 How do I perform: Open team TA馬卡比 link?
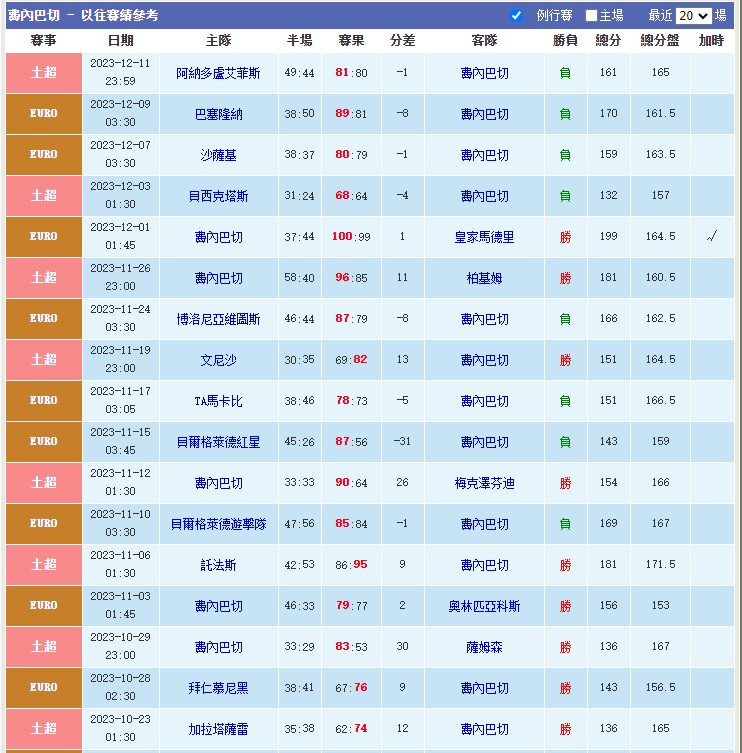click(218, 401)
